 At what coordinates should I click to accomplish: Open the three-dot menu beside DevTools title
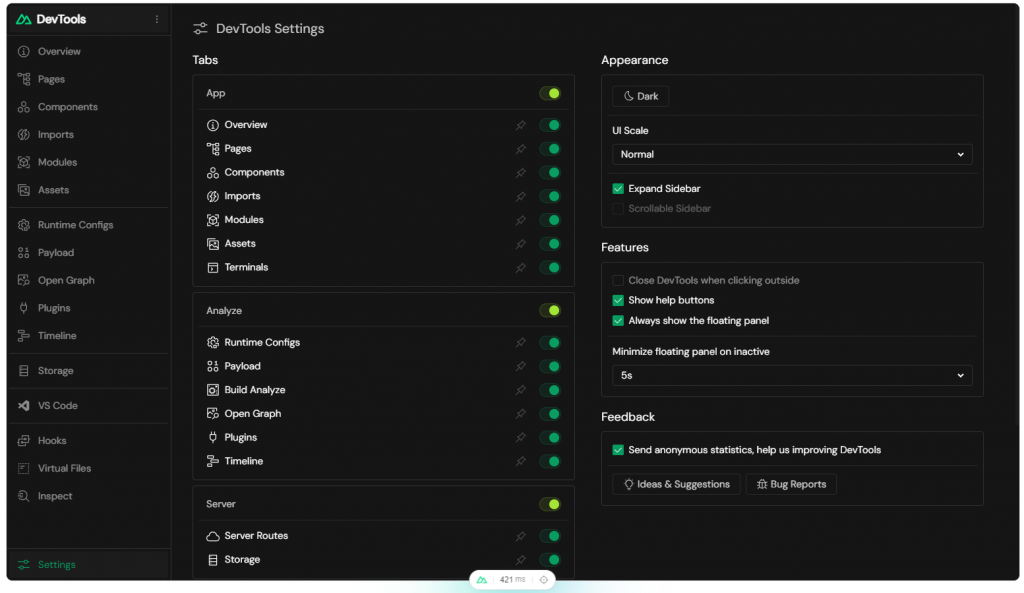point(157,20)
